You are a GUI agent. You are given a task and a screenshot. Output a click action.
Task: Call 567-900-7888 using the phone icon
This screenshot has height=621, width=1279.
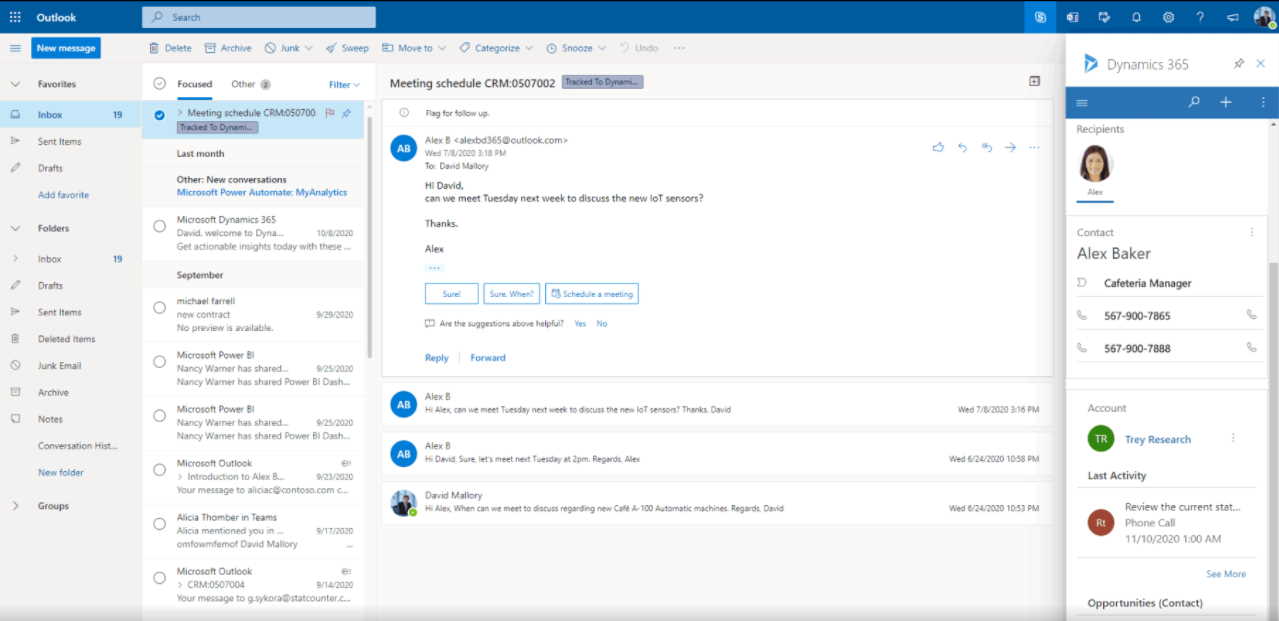[x=1251, y=348]
